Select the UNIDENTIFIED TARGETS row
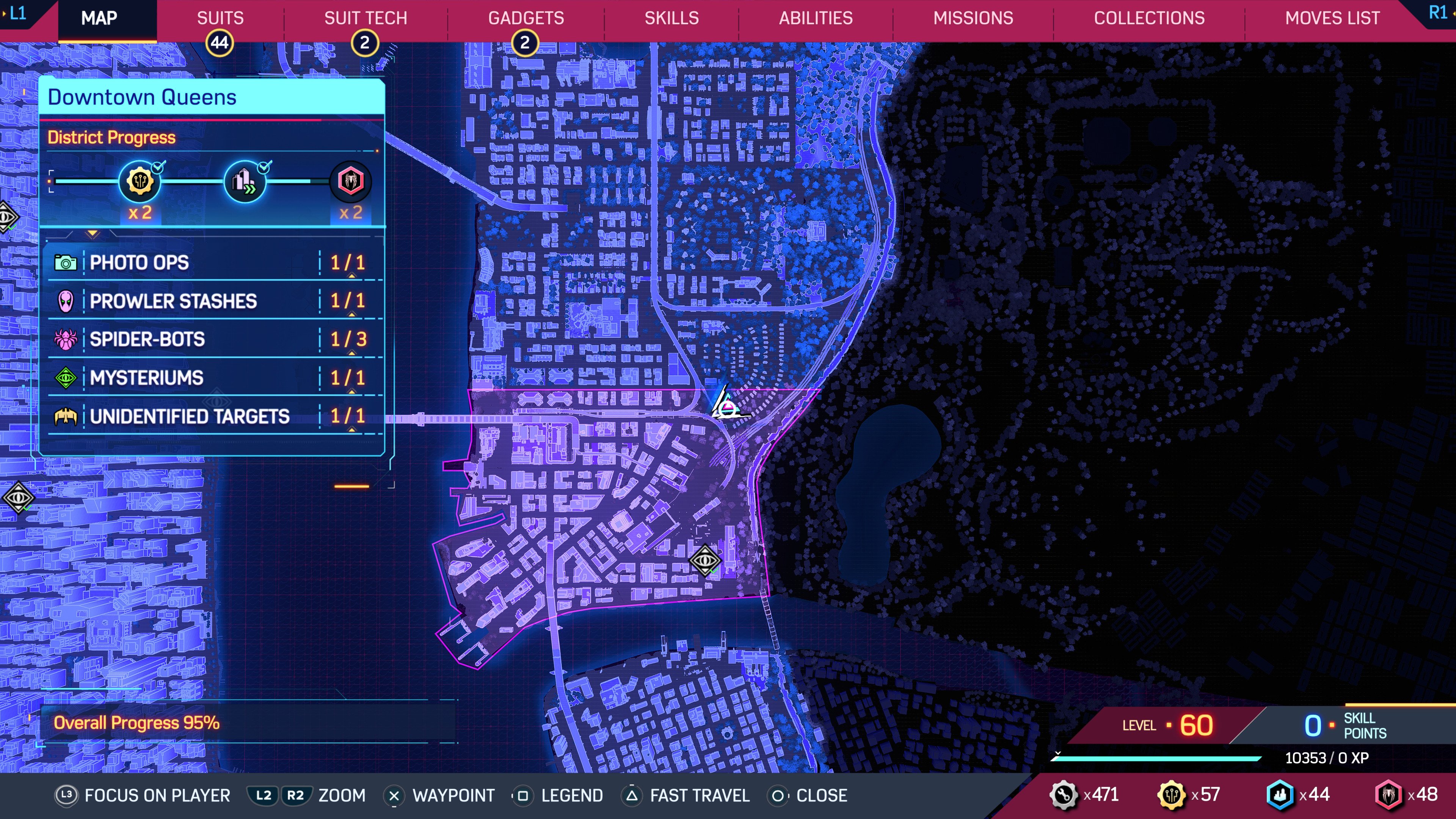The image size is (1456, 819). pos(215,417)
